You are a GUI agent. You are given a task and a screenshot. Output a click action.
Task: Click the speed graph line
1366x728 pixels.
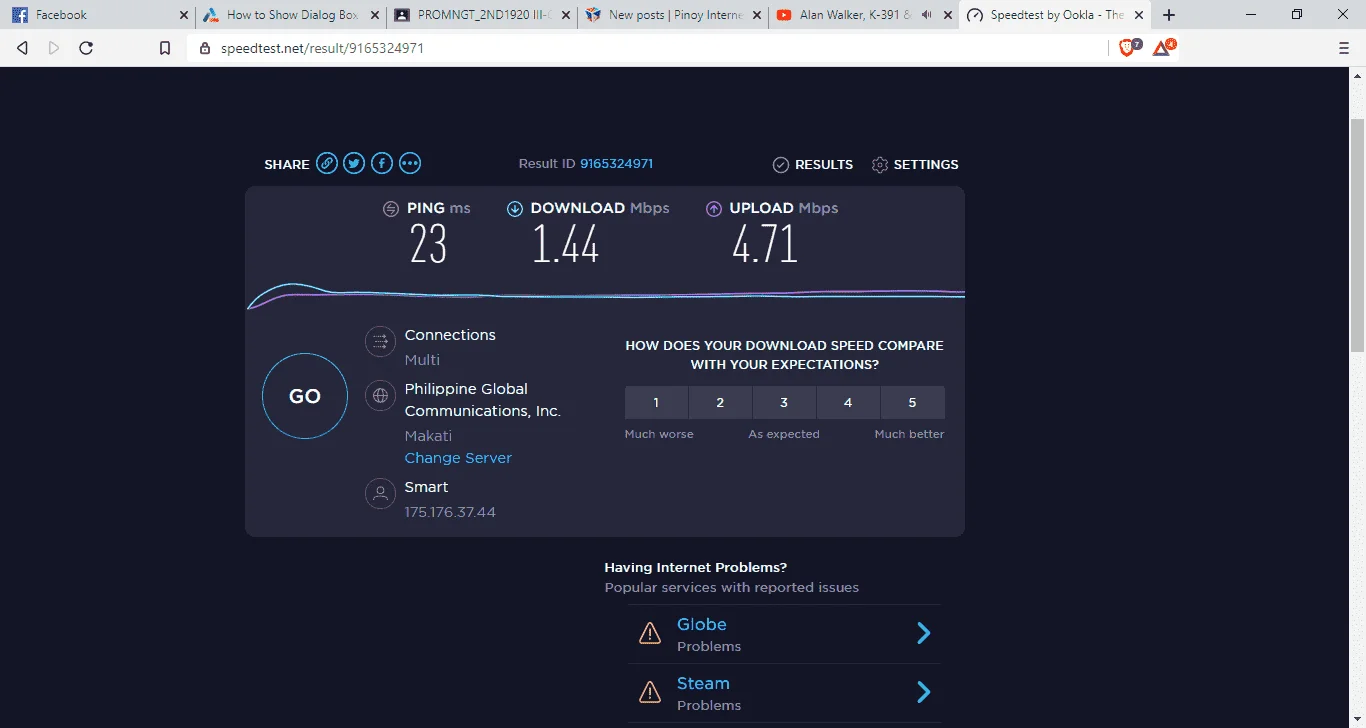pos(605,295)
